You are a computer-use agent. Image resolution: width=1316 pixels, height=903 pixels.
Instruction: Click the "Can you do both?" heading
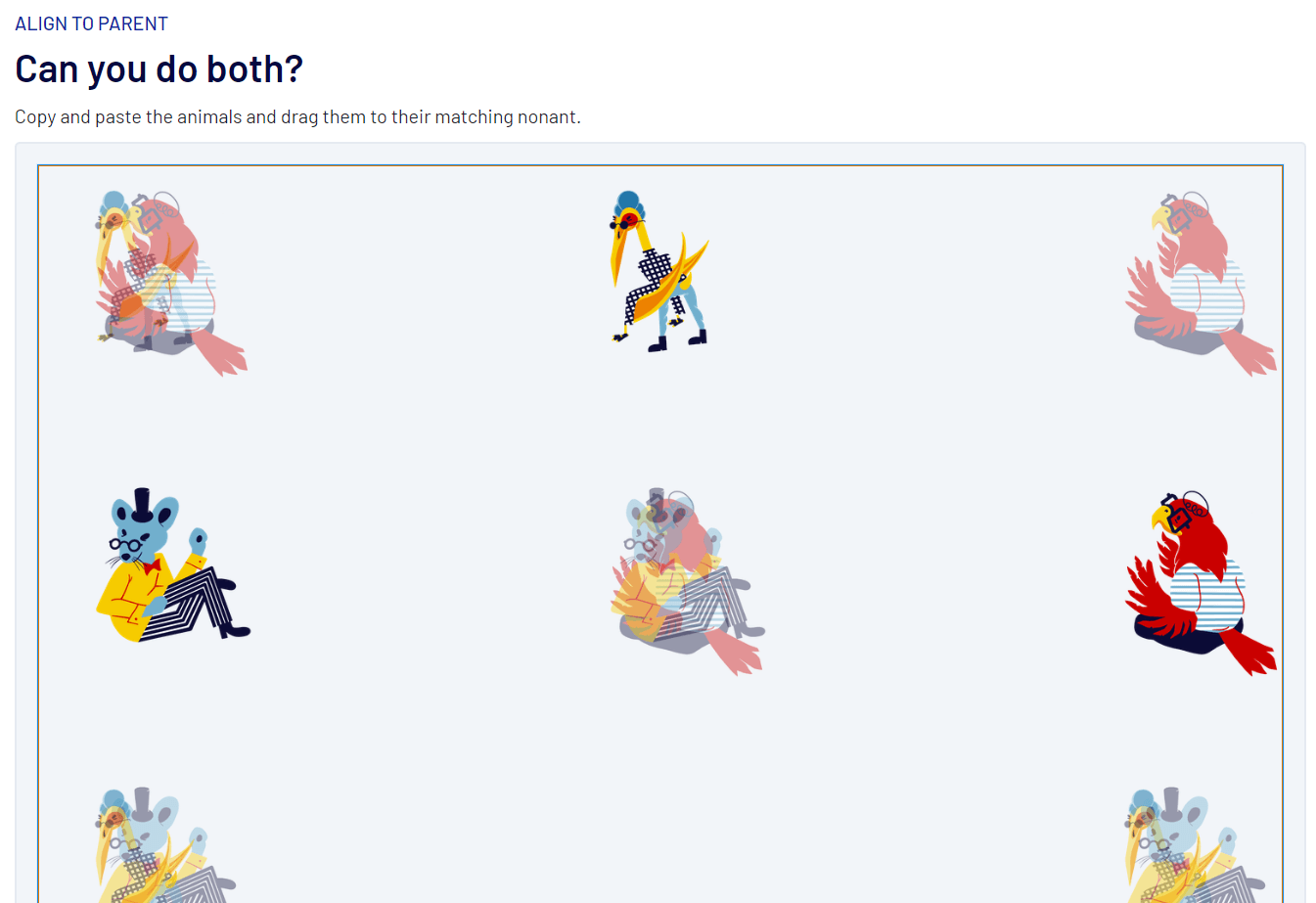pyautogui.click(x=159, y=69)
